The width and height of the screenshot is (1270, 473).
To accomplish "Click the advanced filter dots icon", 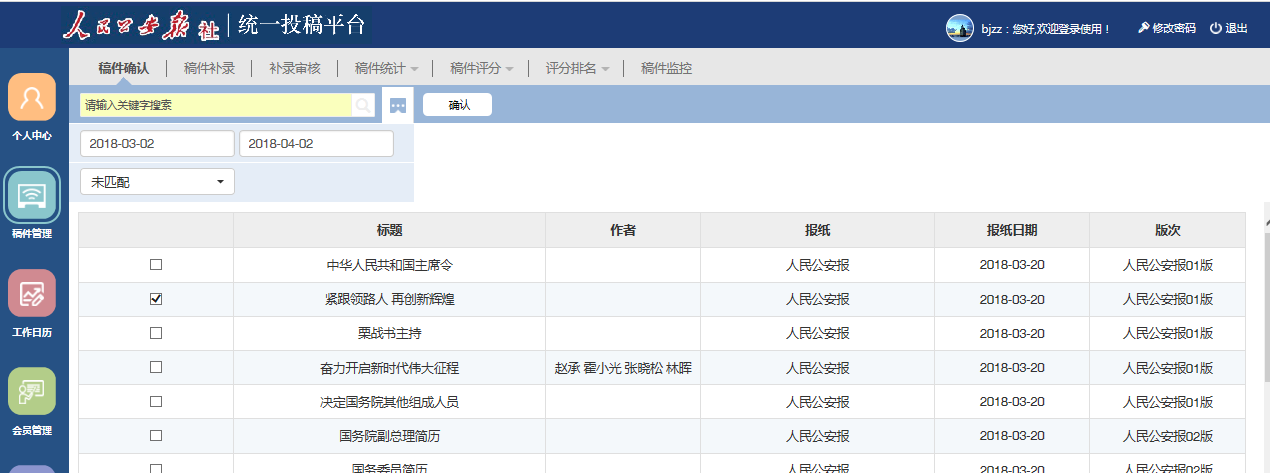I will [x=398, y=105].
